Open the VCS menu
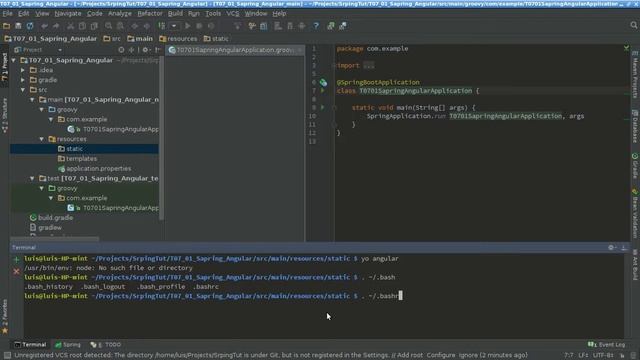The height and width of the screenshot is (360, 640). pos(233,13)
